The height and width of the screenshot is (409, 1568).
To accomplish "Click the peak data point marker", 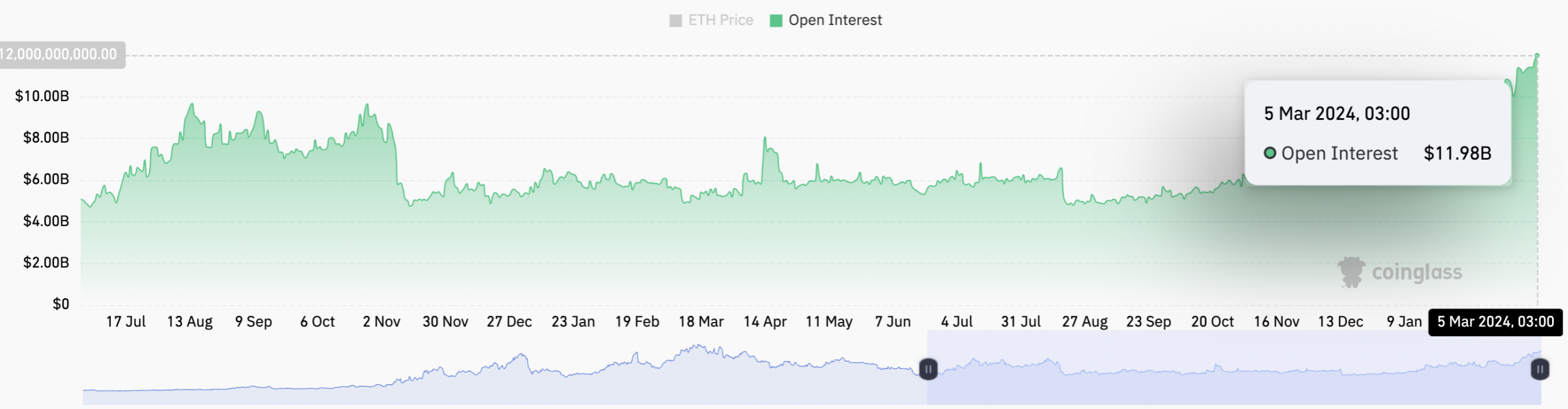I will click(1537, 56).
